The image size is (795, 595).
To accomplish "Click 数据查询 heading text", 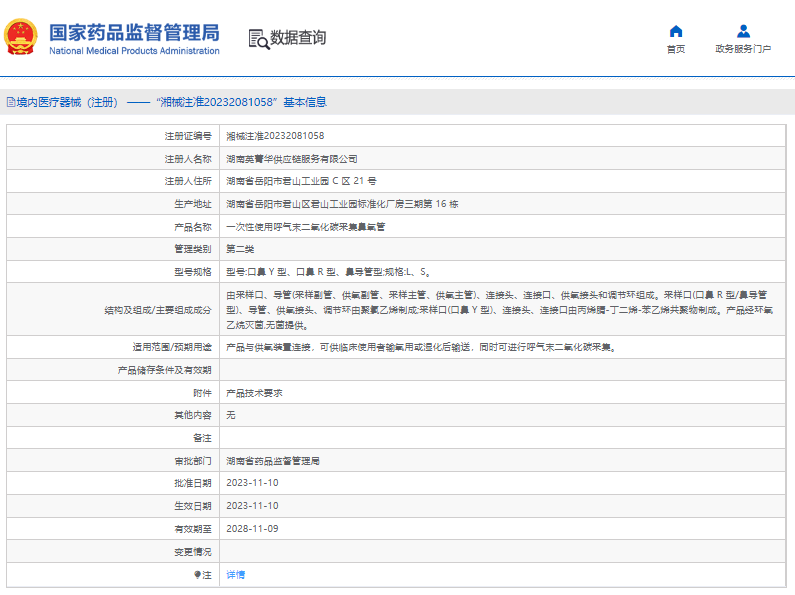I will click(x=298, y=38).
